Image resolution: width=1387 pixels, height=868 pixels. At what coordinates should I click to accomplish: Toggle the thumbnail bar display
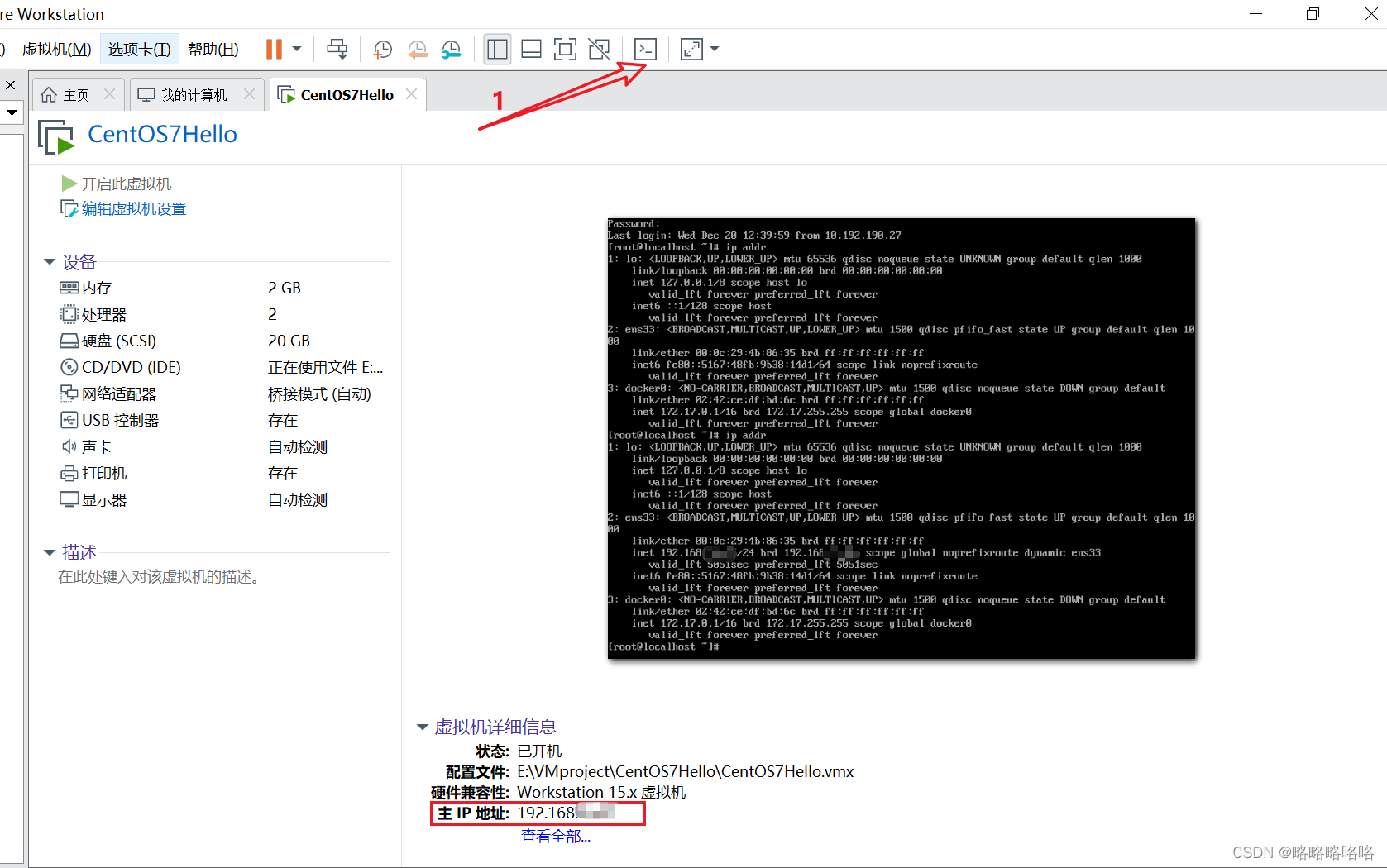pos(531,49)
